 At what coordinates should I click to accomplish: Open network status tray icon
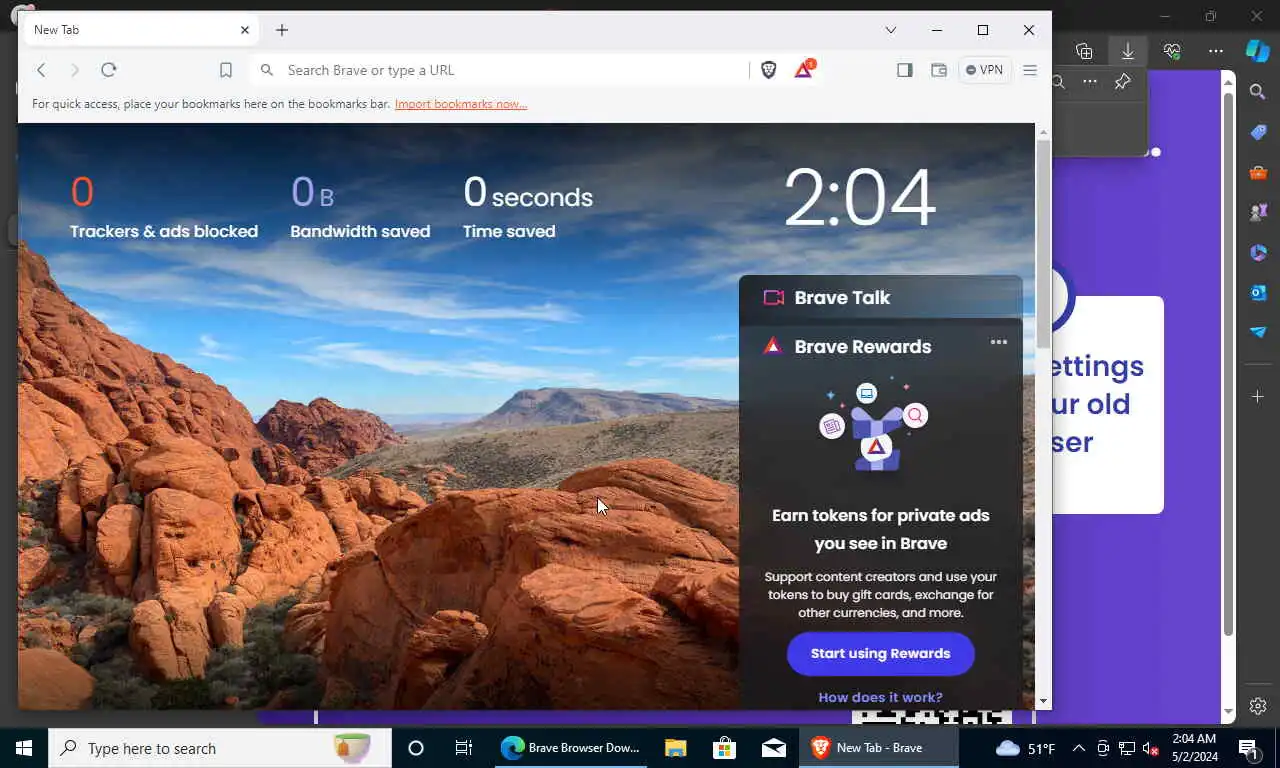(1127, 748)
